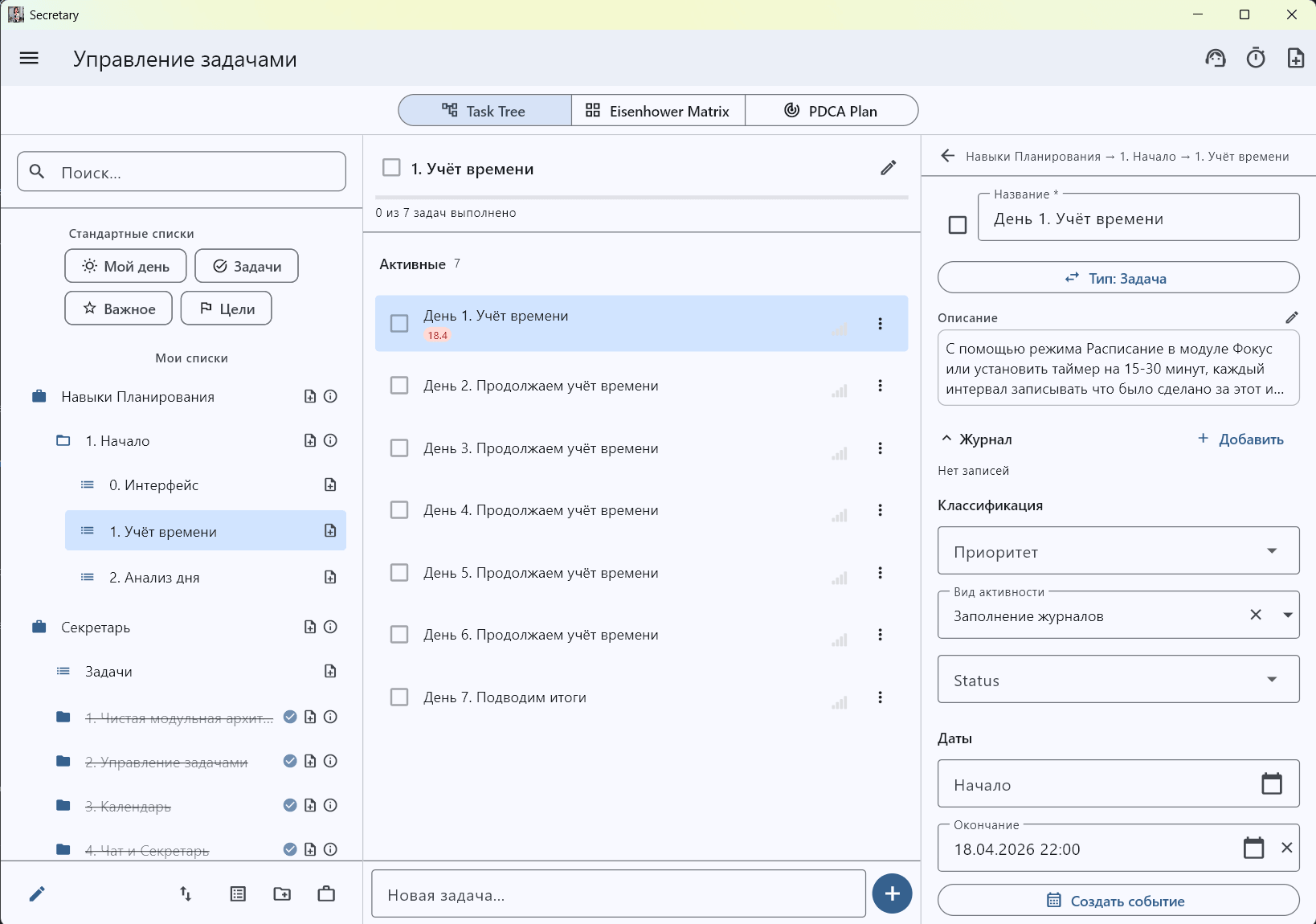Click Добавить to add a journal entry
The height and width of the screenshot is (924, 1316).
(x=1240, y=439)
